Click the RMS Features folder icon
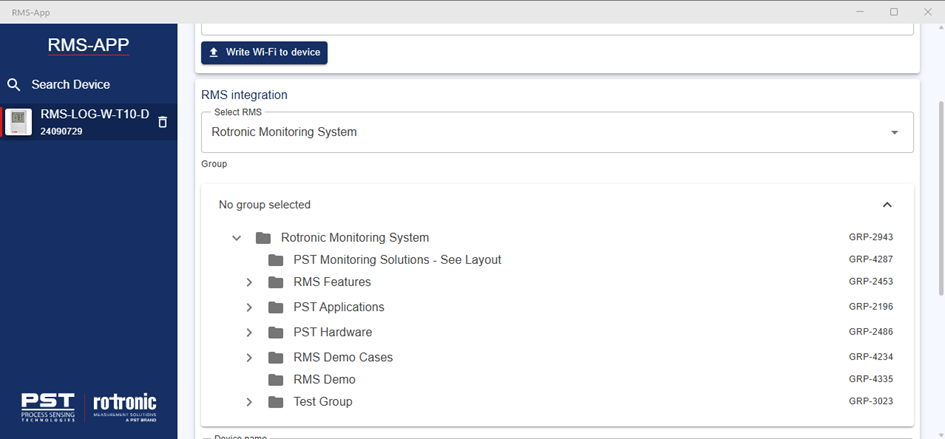This screenshot has width=945, height=439. [x=275, y=282]
